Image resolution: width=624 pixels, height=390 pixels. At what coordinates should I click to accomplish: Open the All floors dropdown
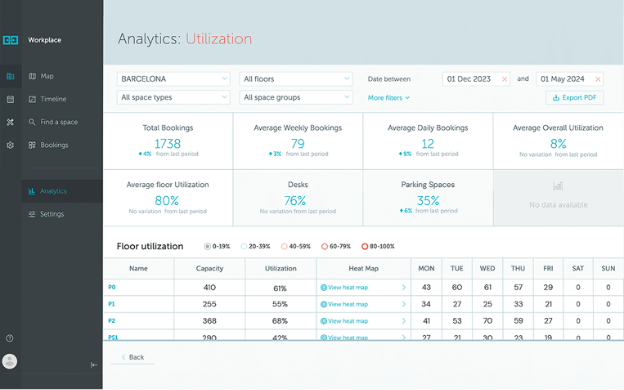[x=296, y=79]
